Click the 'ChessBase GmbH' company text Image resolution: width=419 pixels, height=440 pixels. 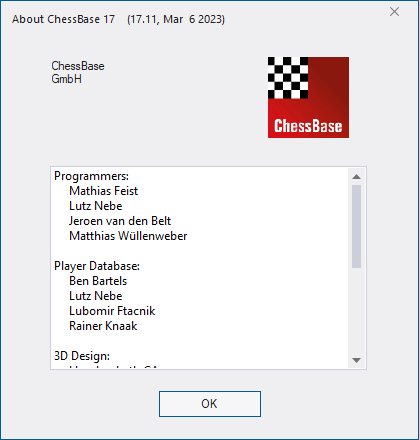coord(78,72)
